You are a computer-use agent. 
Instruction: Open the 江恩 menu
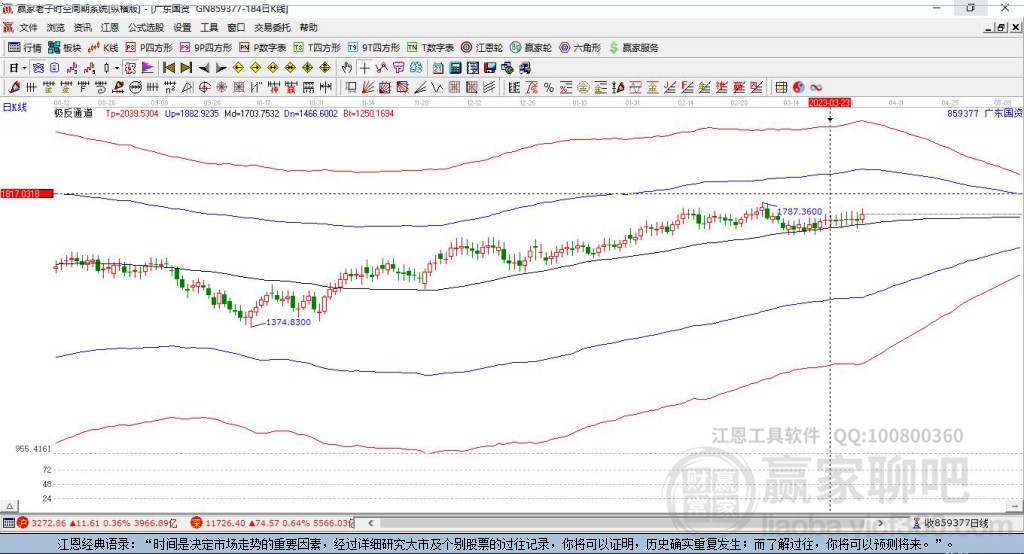click(x=110, y=27)
